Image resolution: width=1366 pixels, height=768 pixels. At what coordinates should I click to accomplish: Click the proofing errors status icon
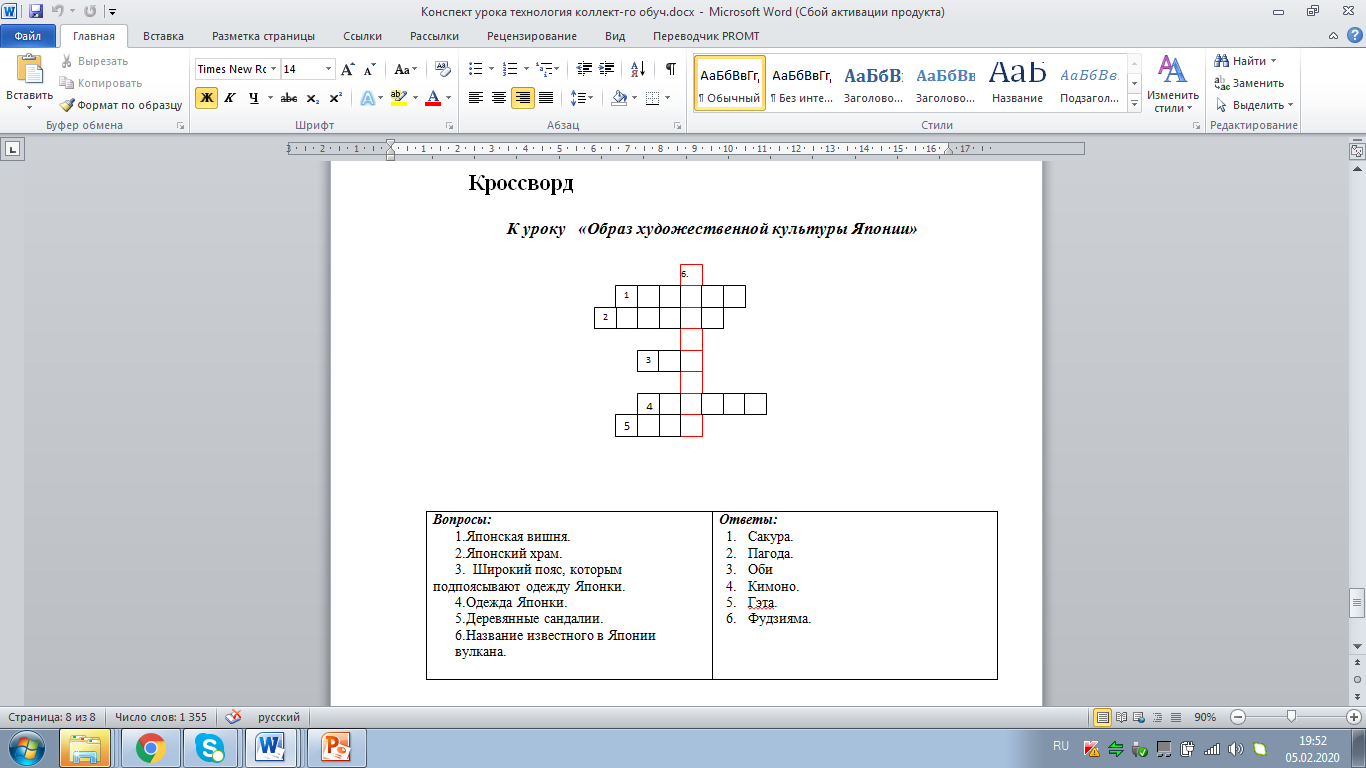point(234,717)
